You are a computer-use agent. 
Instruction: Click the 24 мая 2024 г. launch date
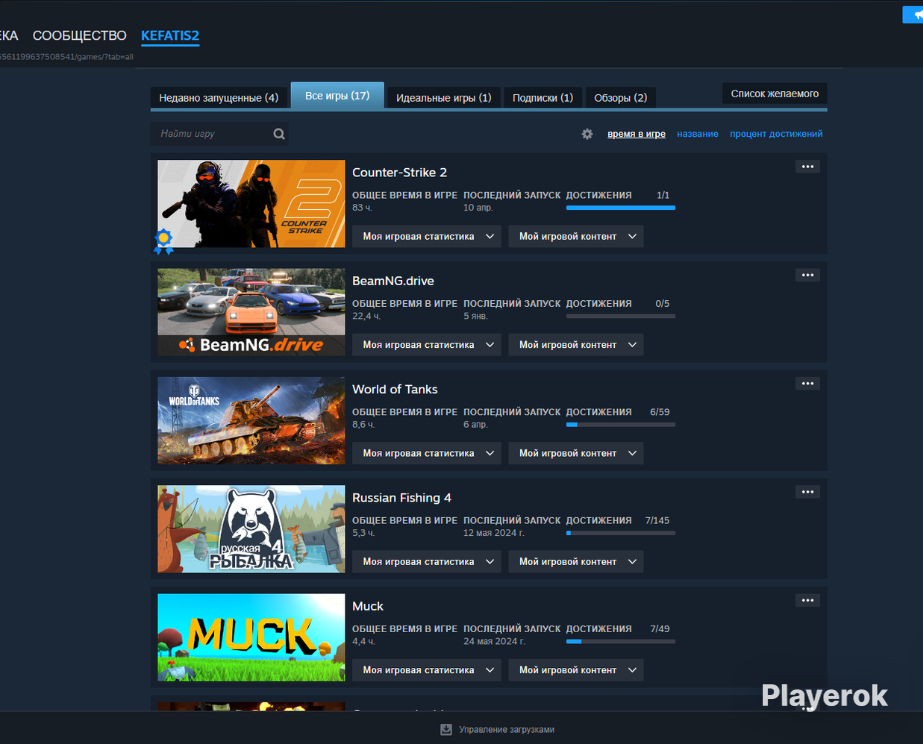tap(493, 641)
